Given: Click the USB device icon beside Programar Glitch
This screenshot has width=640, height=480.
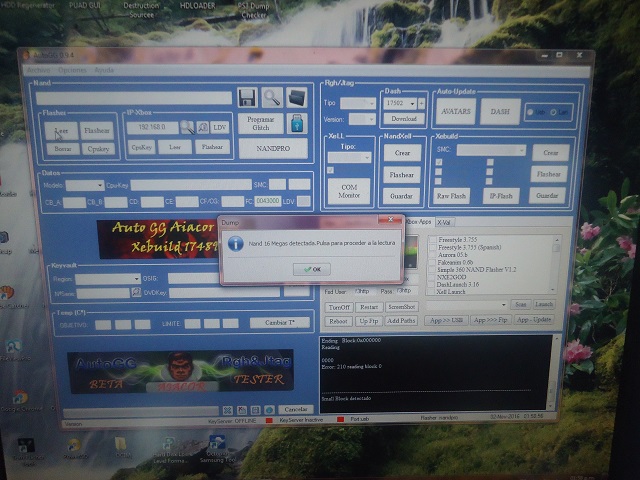Looking at the screenshot, I should [x=296, y=123].
